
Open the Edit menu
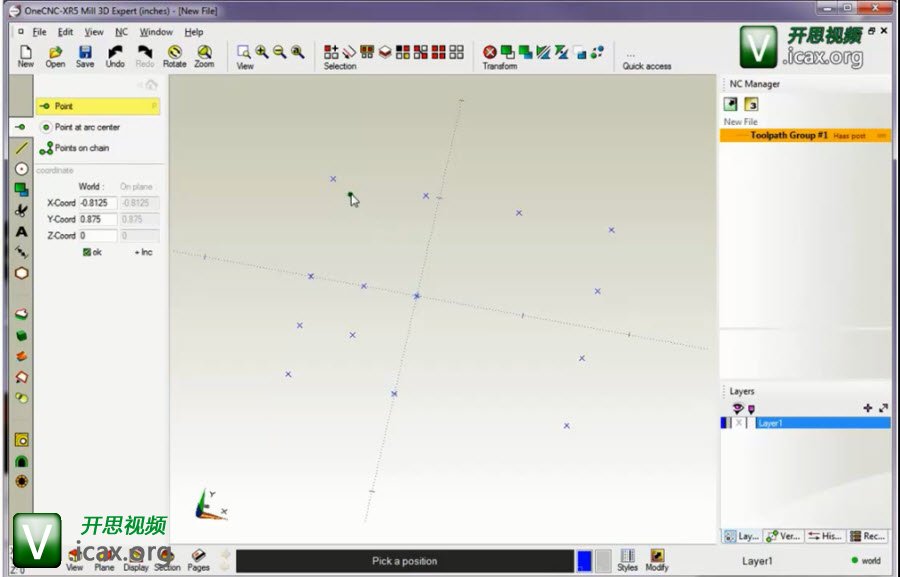(x=65, y=32)
